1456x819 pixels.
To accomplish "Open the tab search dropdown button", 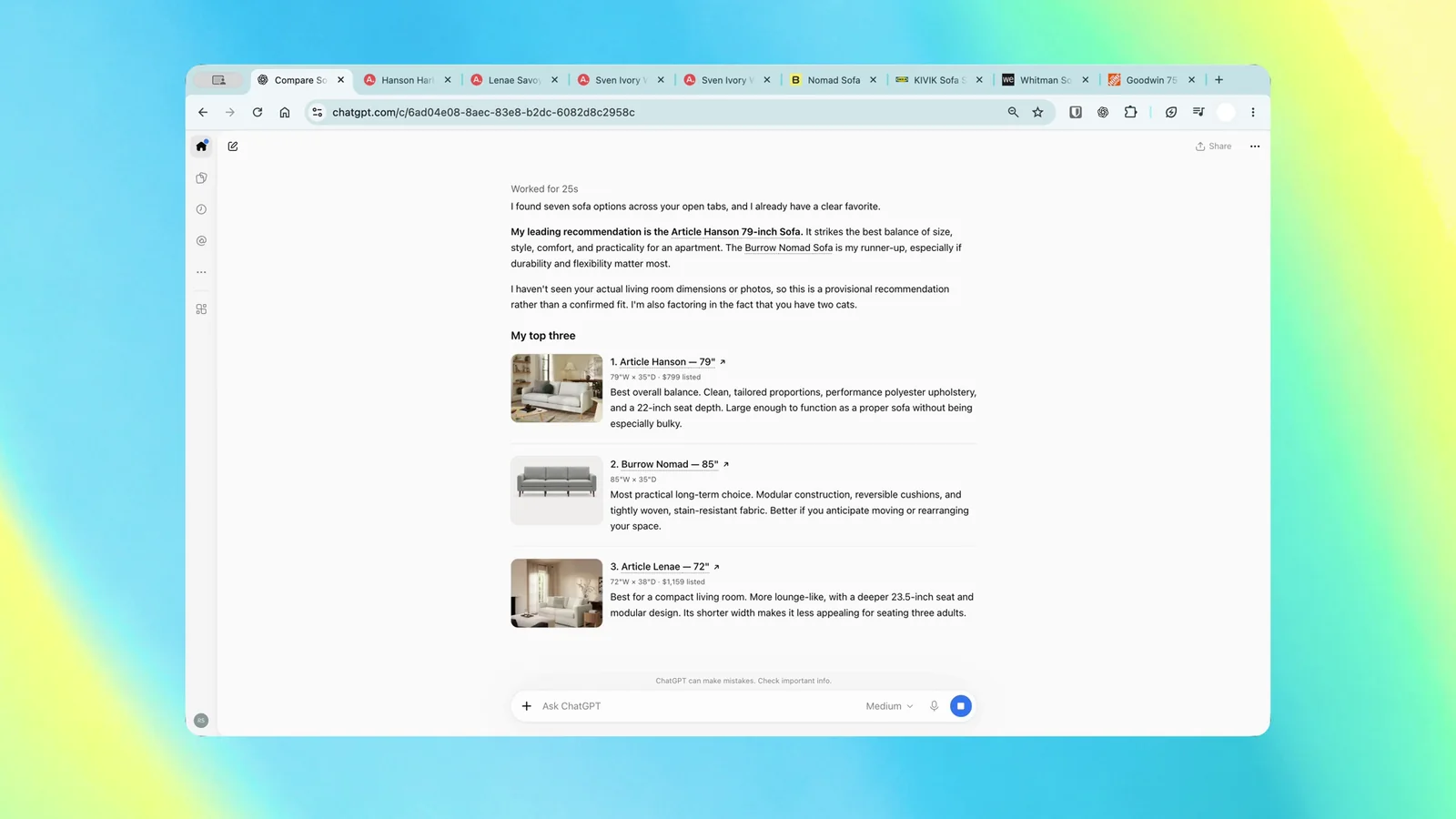I will pos(218,80).
